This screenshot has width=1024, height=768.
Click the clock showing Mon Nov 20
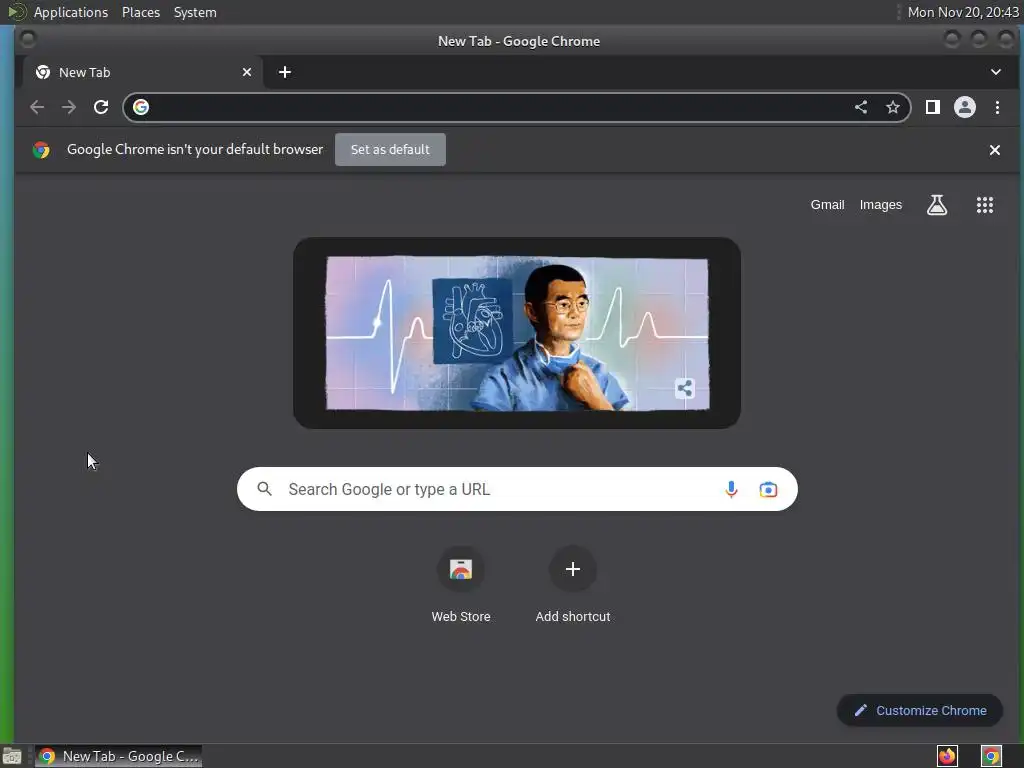click(963, 12)
